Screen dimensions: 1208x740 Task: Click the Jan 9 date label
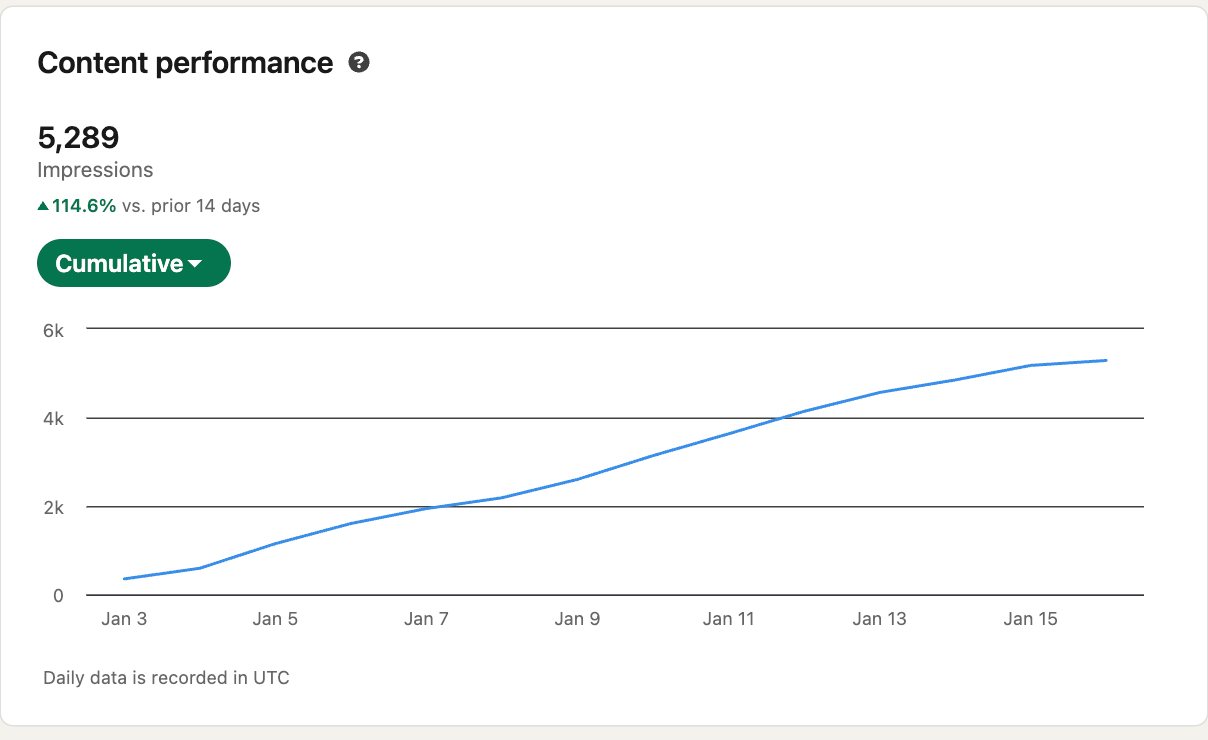pos(577,619)
